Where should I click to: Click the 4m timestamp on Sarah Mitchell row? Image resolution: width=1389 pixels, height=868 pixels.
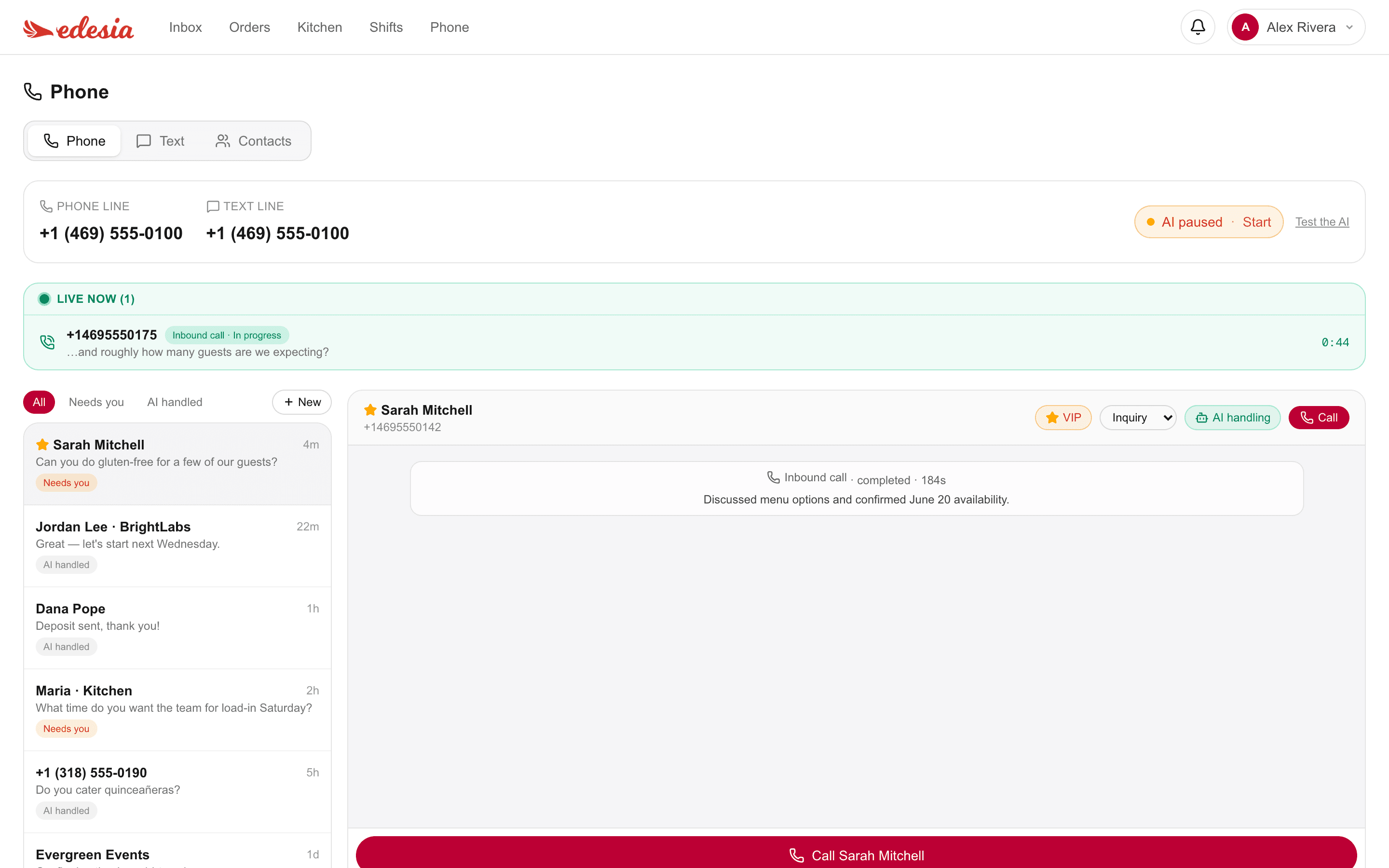click(x=311, y=444)
